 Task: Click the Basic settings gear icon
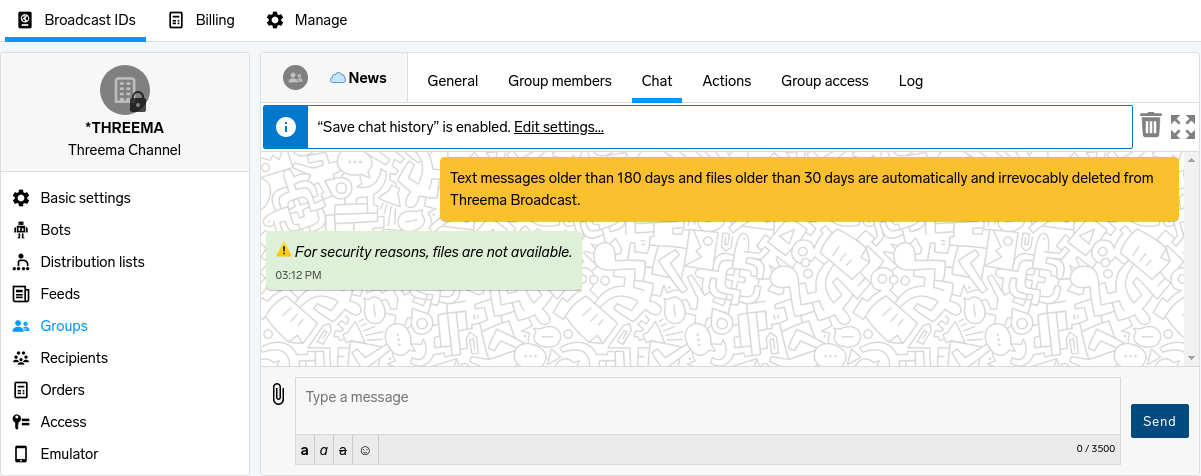pyautogui.click(x=20, y=198)
